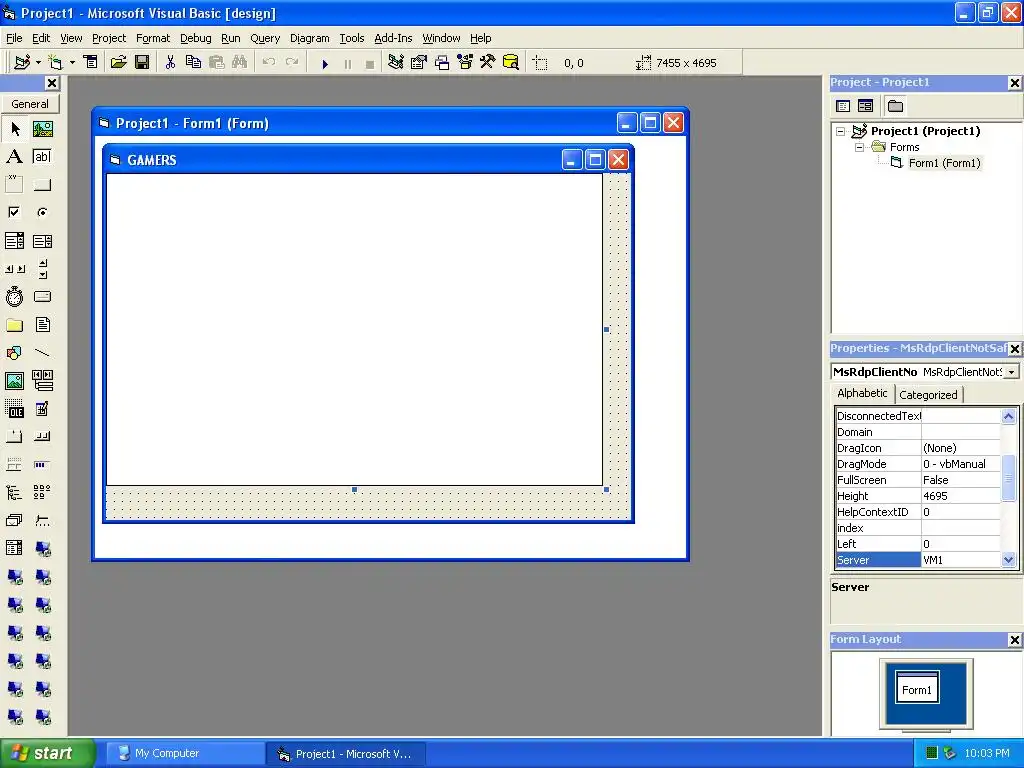Click the Project1 Visual Basic taskbar button
The image size is (1024, 768).
tap(346, 754)
